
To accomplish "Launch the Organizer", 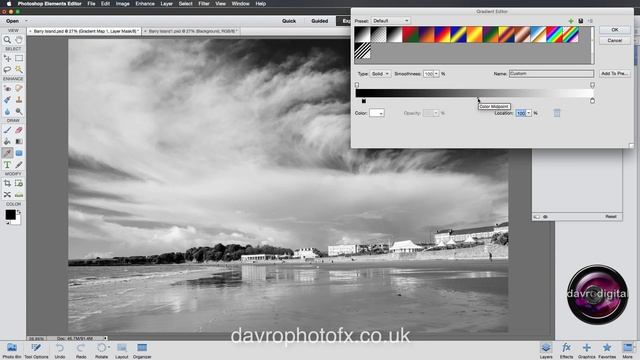I will [142, 350].
